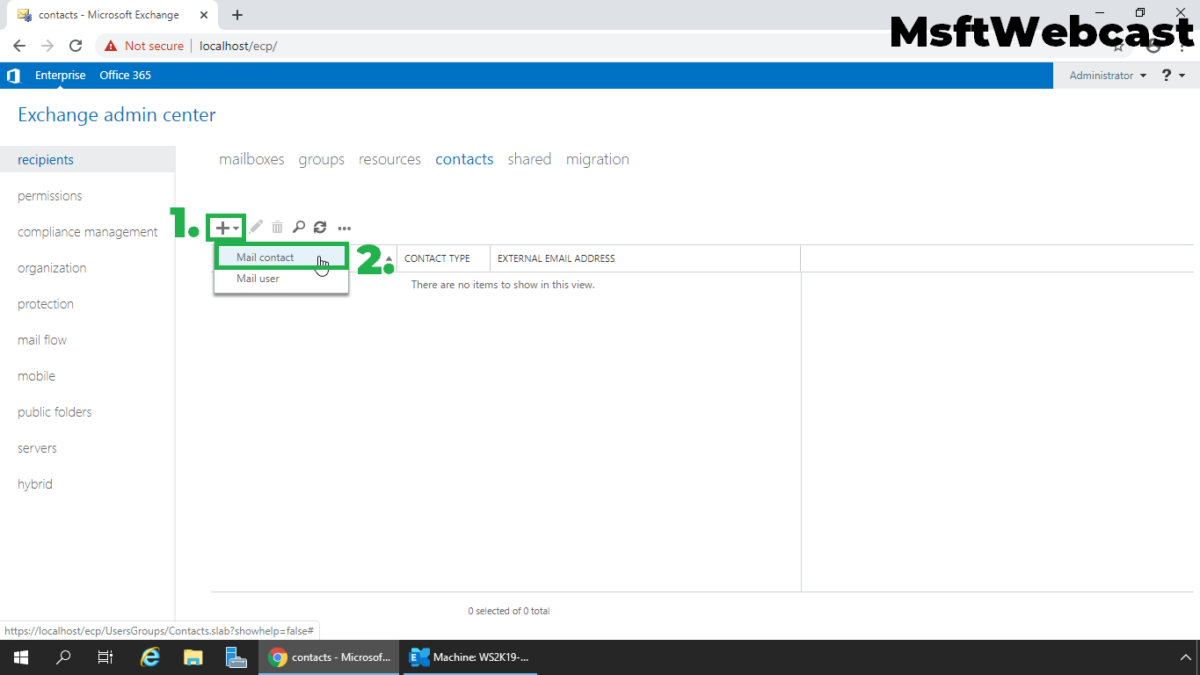Open the Windows Start menu
Screen dimensions: 1200x675
click(20, 657)
